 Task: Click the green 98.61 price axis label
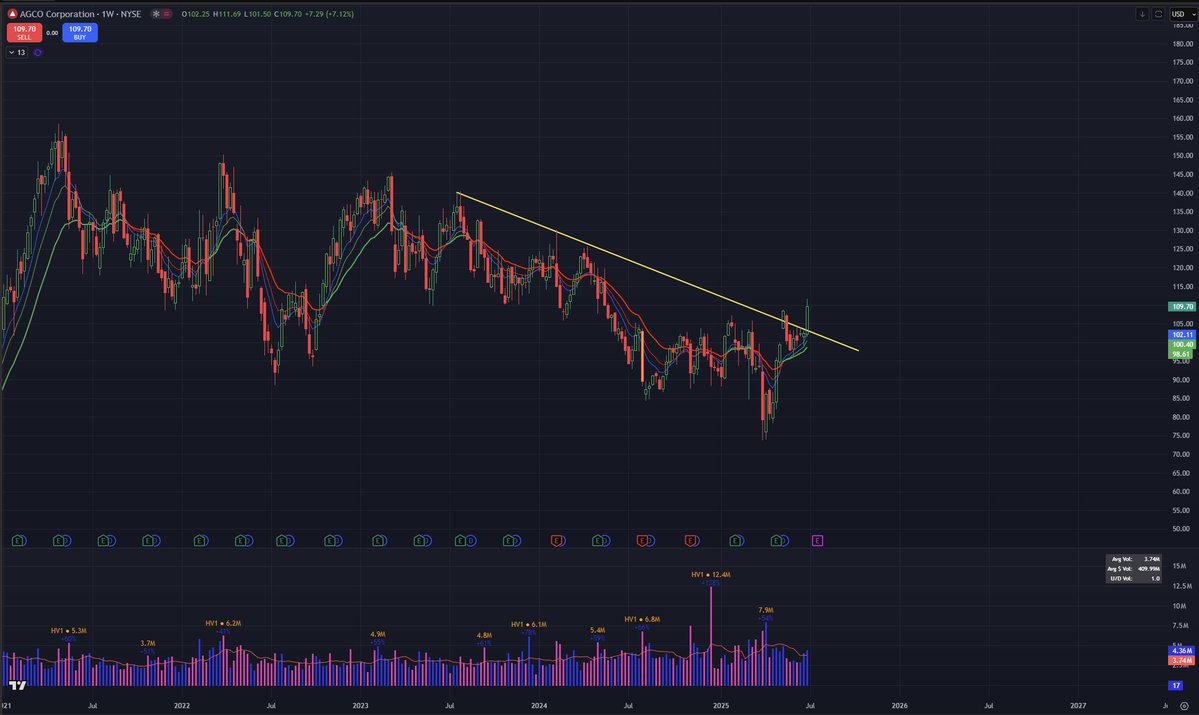coord(1182,355)
